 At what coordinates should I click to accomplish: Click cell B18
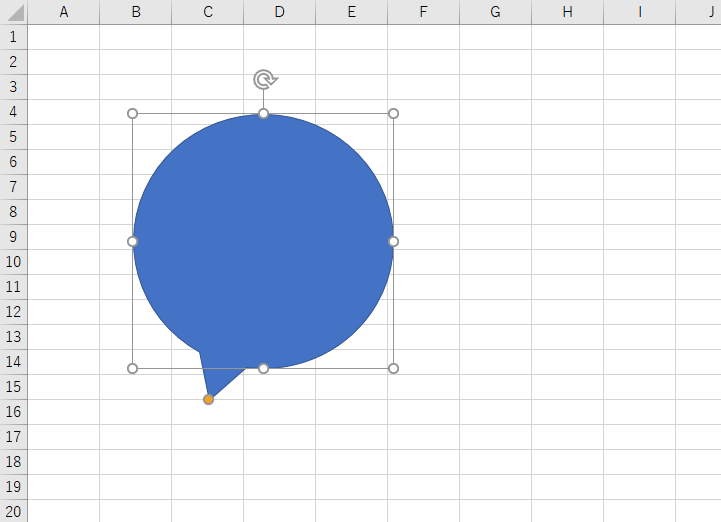click(136, 462)
